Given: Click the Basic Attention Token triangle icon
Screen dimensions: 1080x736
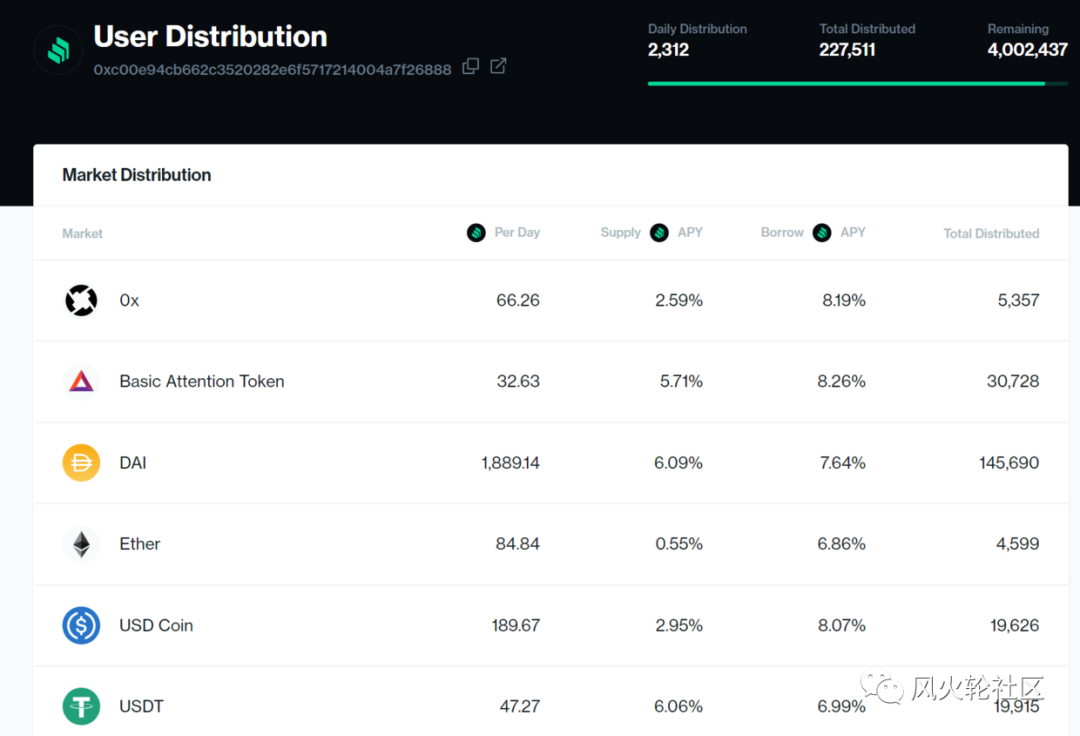Looking at the screenshot, I should pos(81,381).
